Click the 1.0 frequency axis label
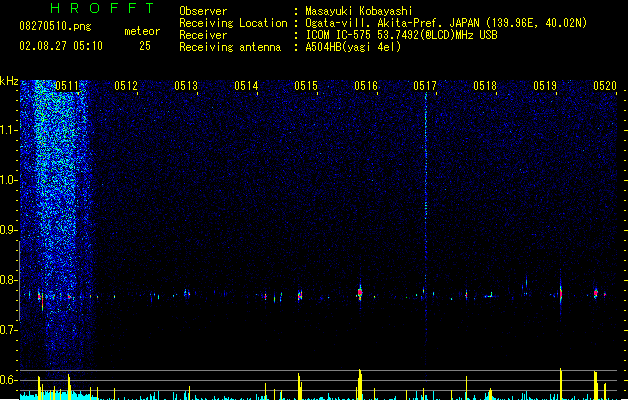The height and width of the screenshot is (400, 629). [x=8, y=180]
